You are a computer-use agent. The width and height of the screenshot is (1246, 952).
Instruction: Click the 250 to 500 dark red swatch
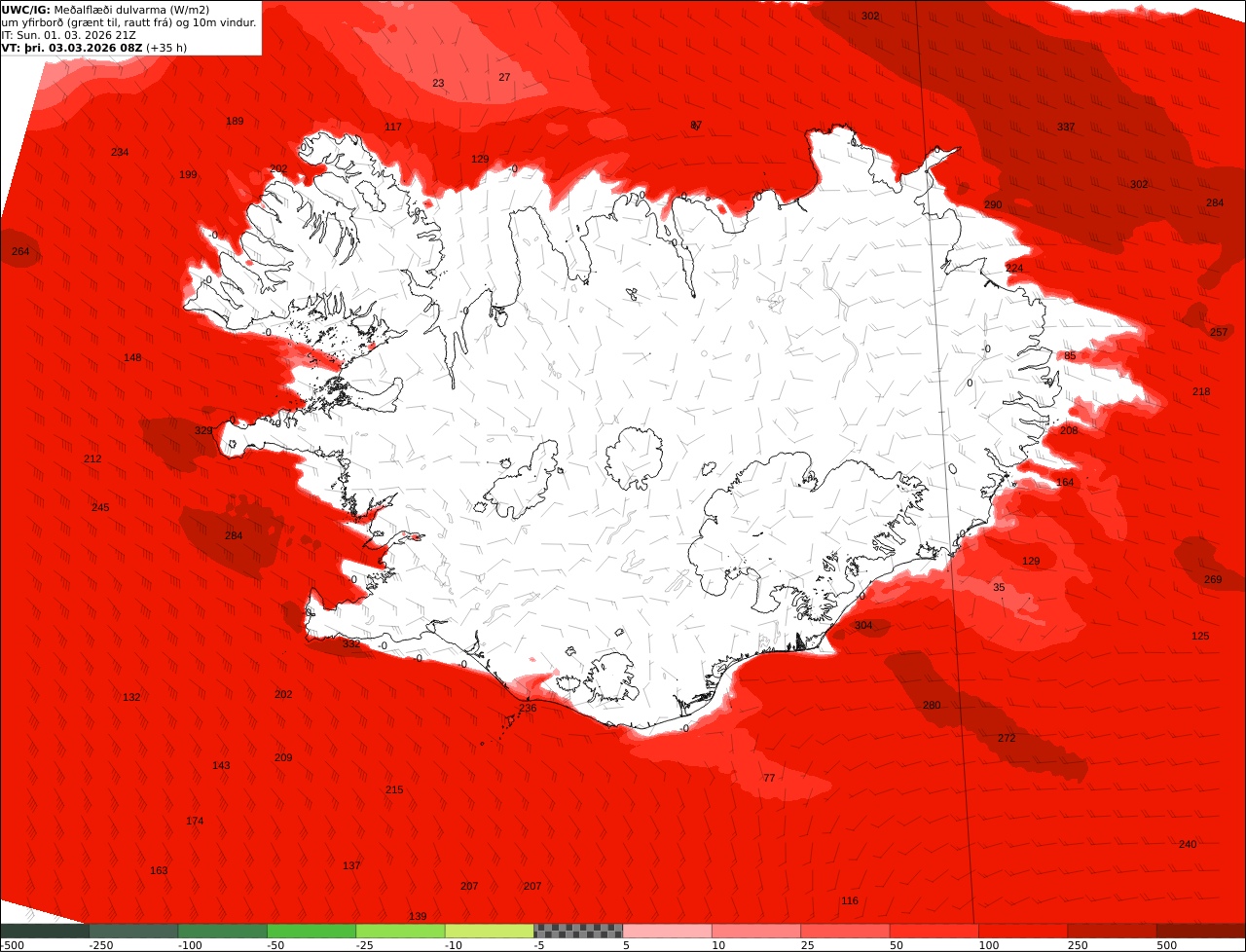pos(1113,931)
